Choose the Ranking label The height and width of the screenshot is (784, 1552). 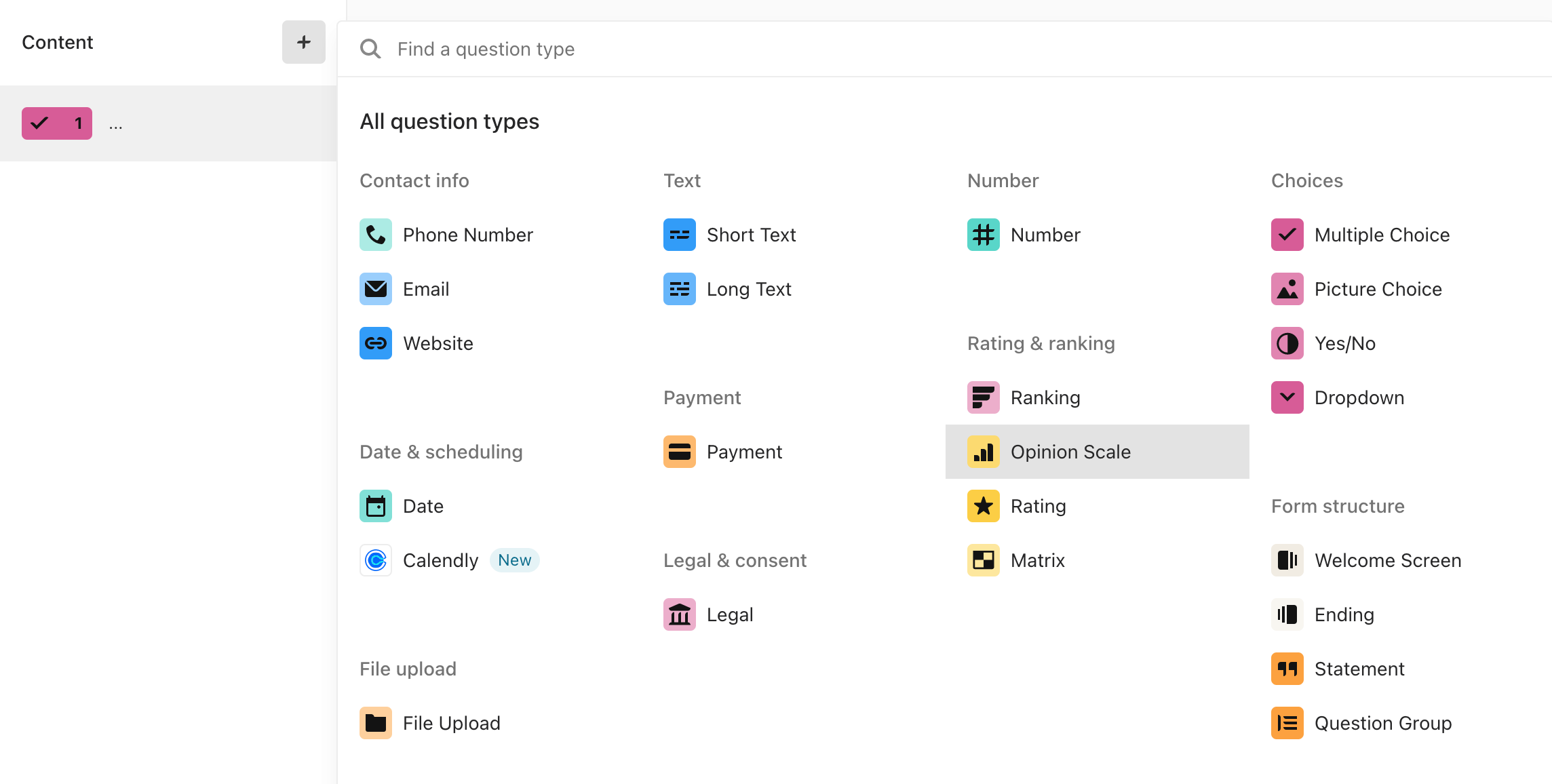point(1045,397)
